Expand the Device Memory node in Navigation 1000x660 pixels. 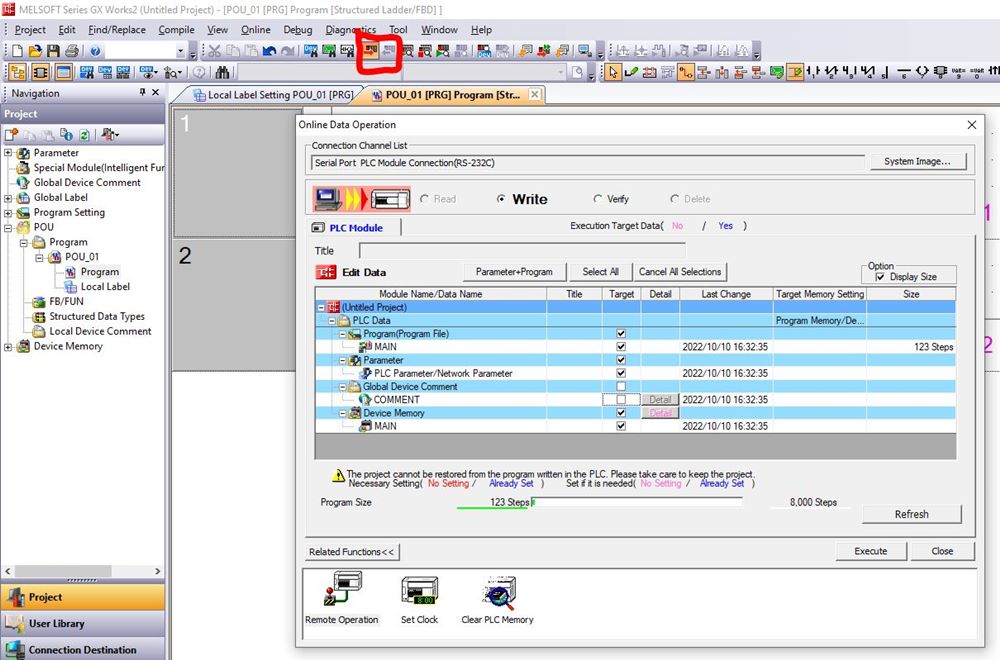click(8, 347)
